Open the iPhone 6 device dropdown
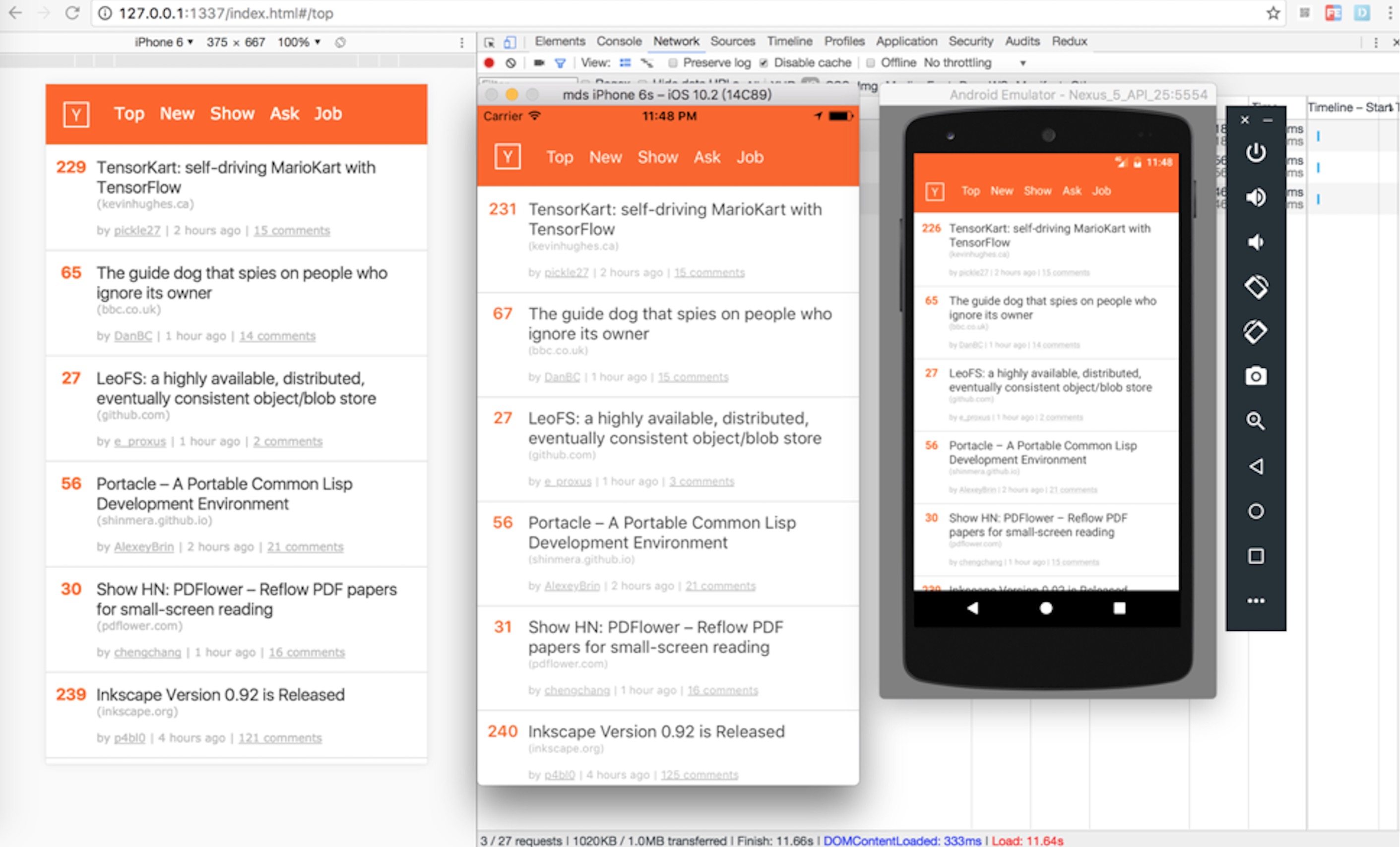Screen dimensions: 1400x847 tap(164, 42)
